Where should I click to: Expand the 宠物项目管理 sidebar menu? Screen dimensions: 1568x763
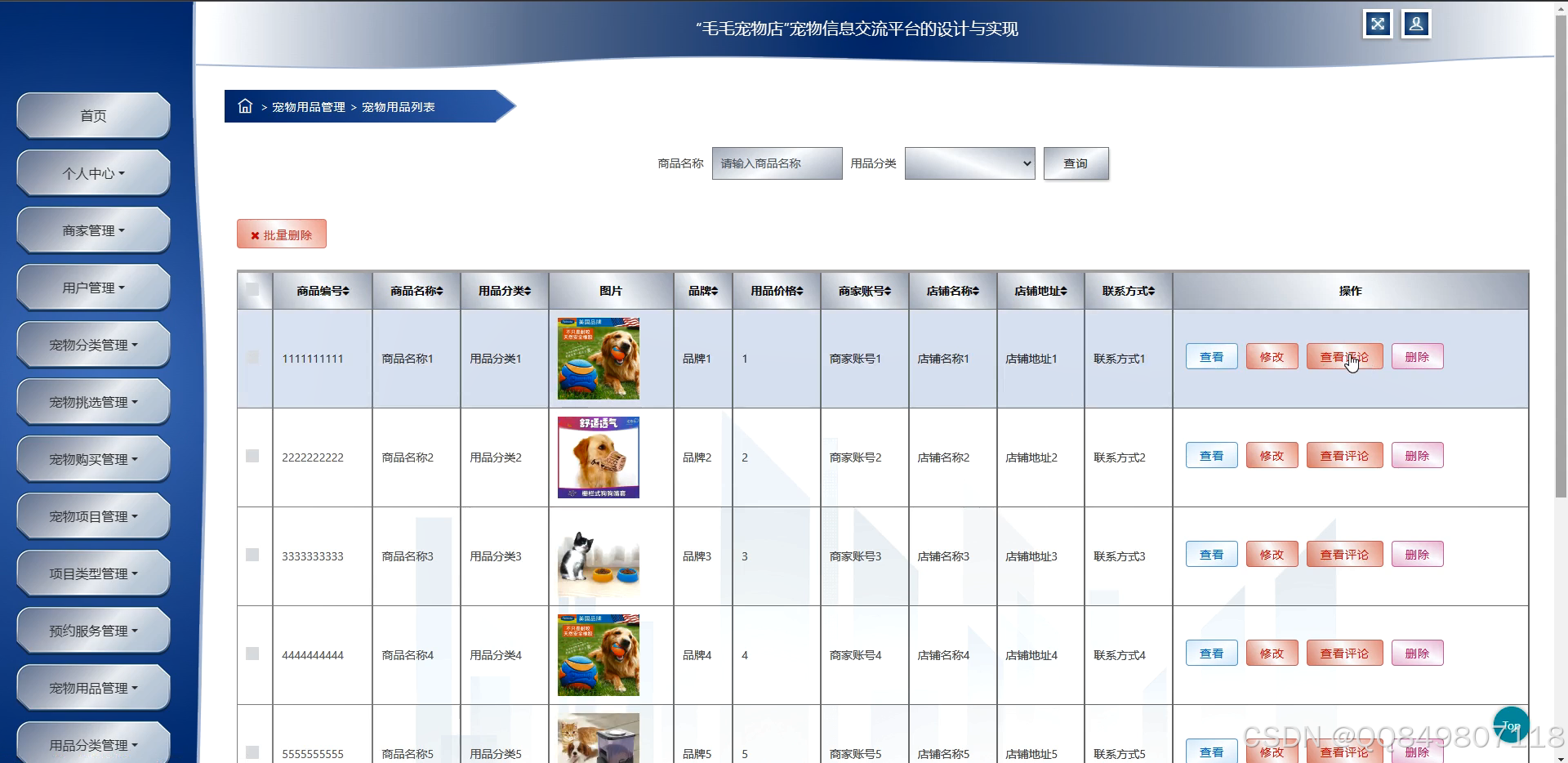pos(93,516)
